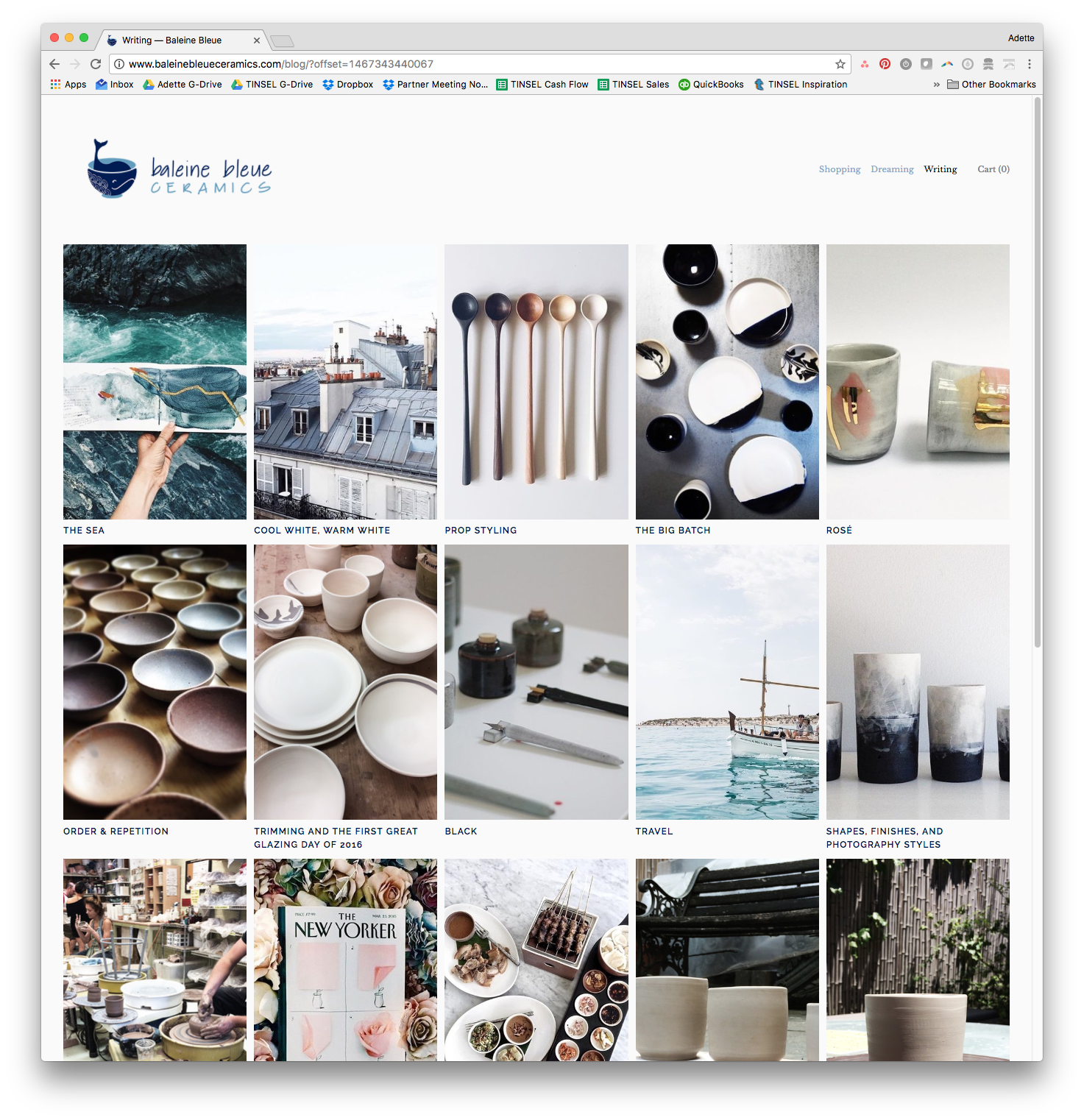Image resolution: width=1084 pixels, height=1120 pixels.
Task: Click the five wooden spoons thumbnail
Action: [536, 382]
